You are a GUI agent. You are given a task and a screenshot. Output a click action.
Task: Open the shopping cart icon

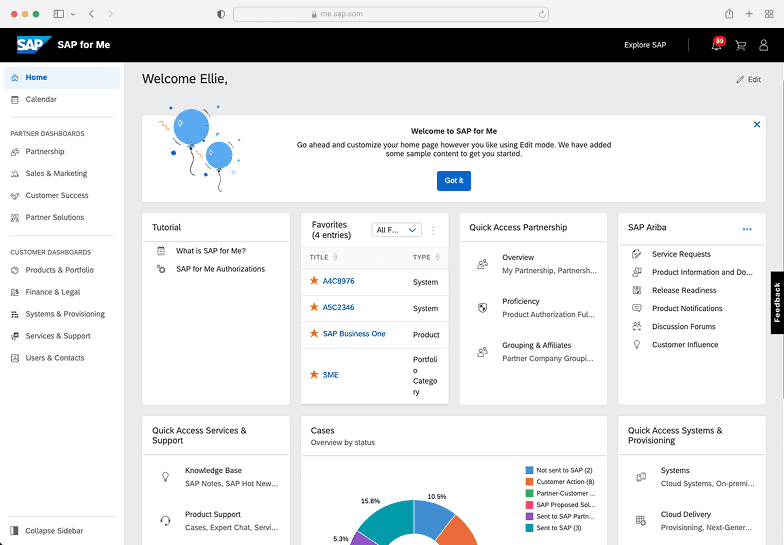pyautogui.click(x=740, y=46)
